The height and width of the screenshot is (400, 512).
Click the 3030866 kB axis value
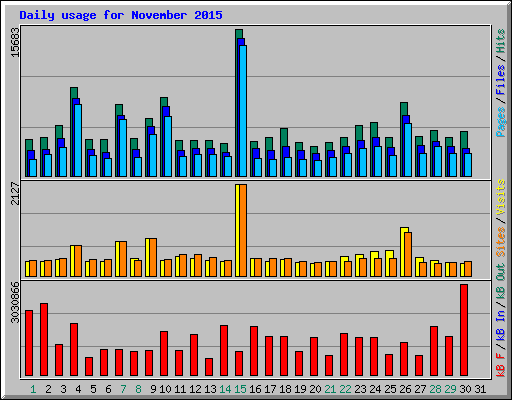tap(15, 302)
